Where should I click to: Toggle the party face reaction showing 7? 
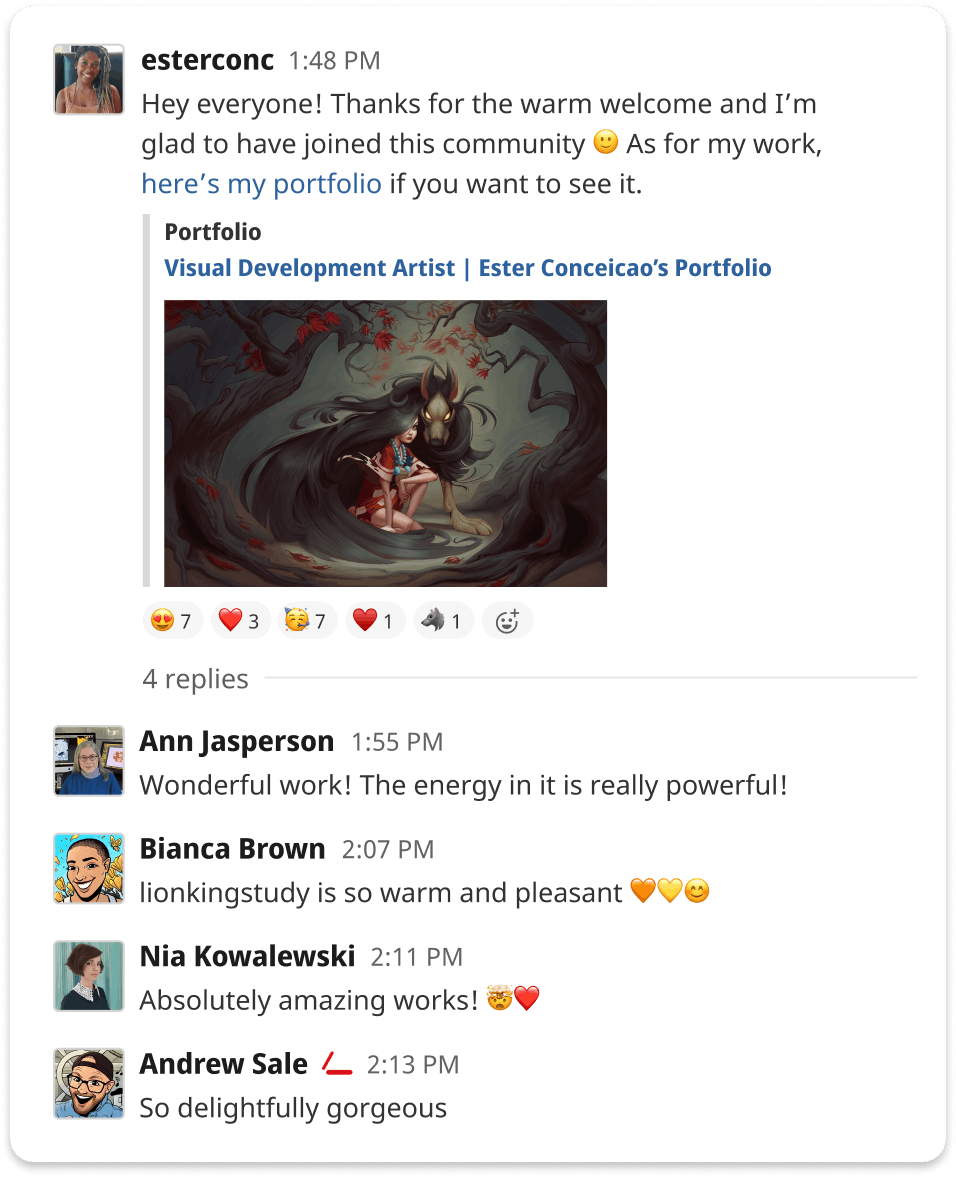coord(307,621)
